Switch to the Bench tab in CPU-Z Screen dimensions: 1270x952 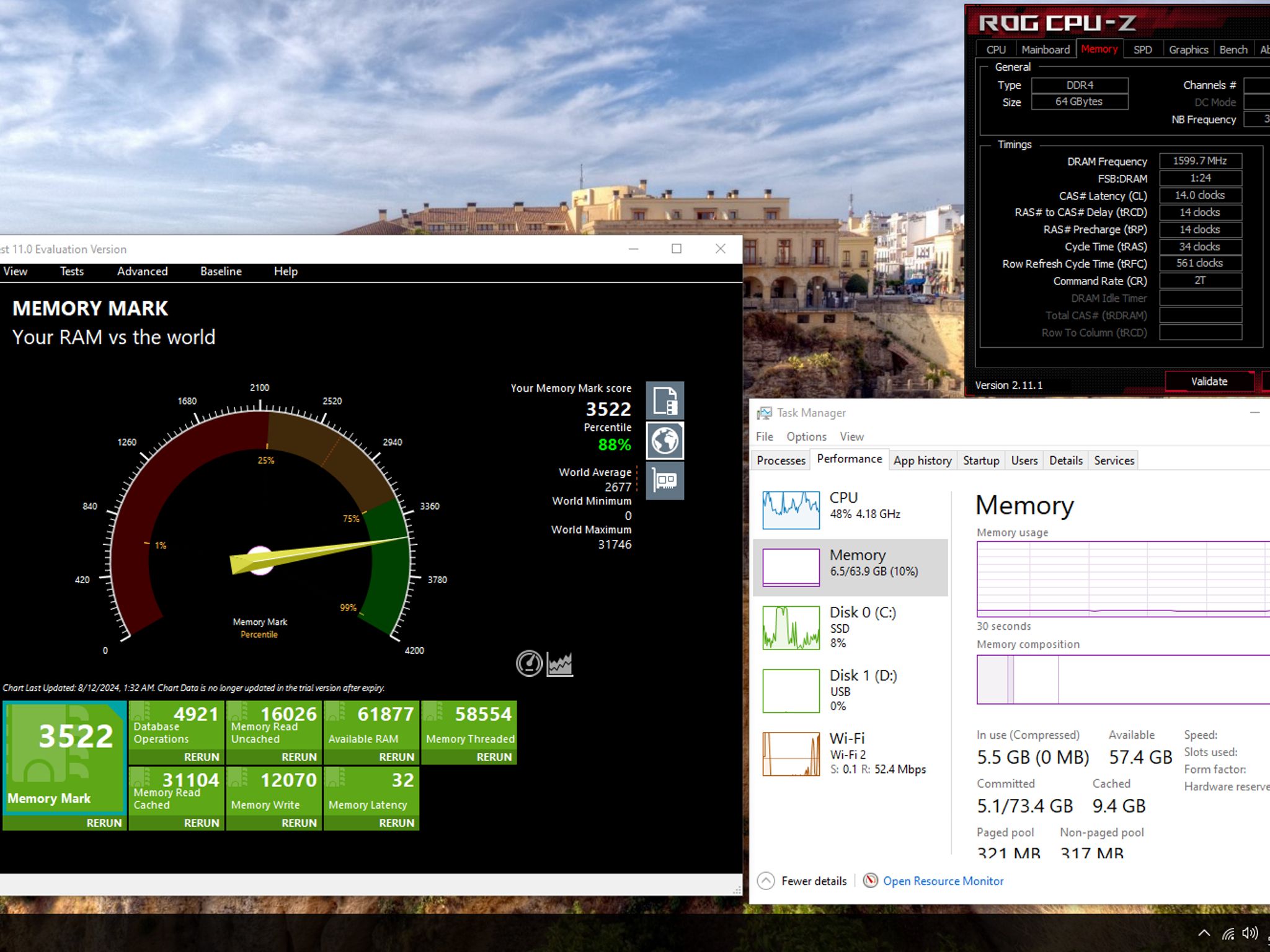click(x=1233, y=50)
